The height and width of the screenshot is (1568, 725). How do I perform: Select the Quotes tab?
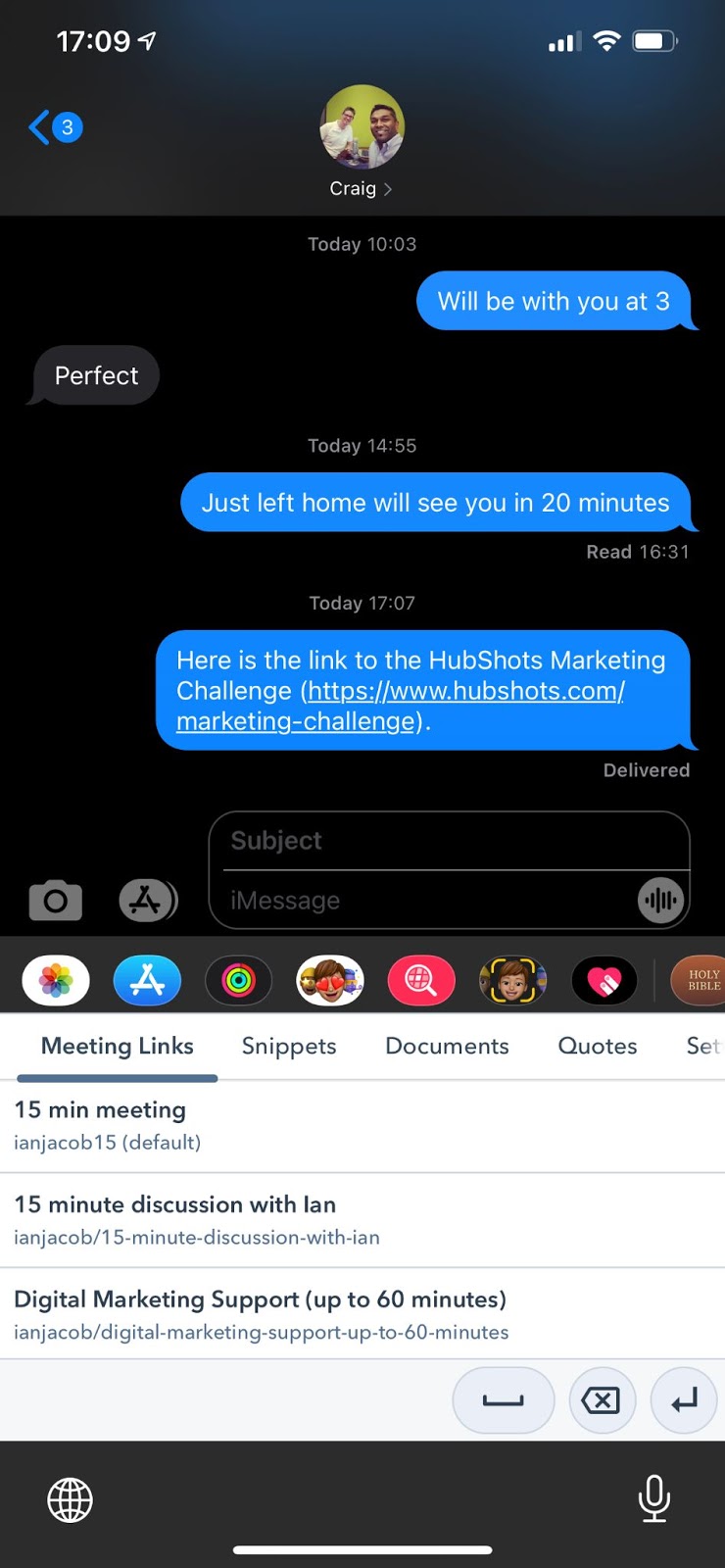598,1046
